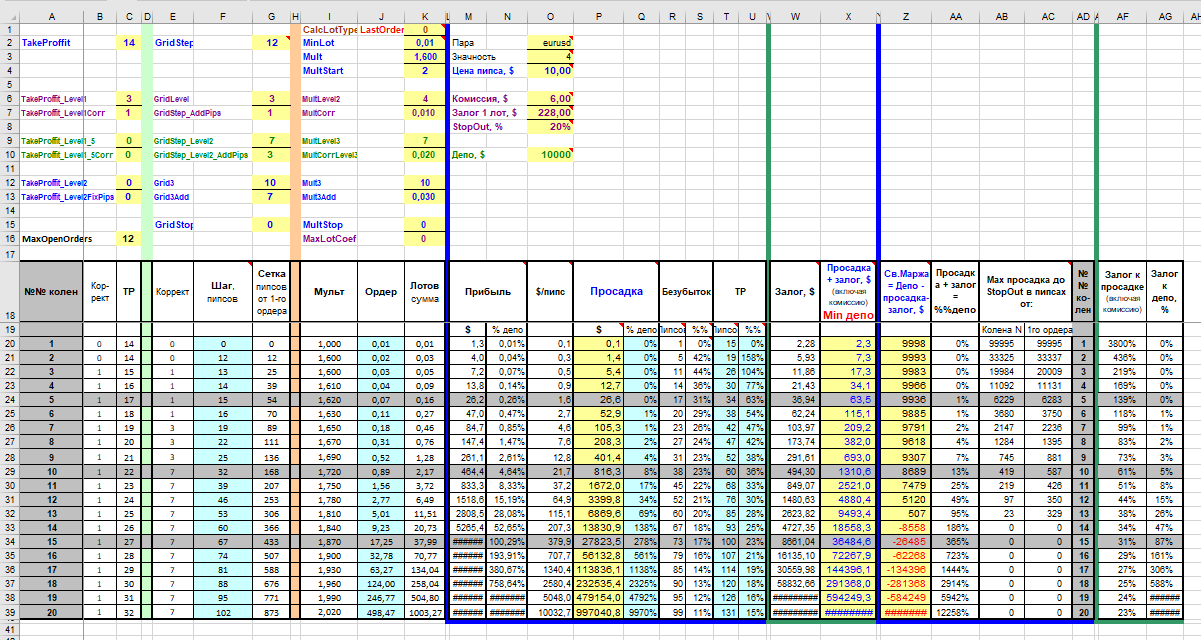1201x640 pixels.
Task: Select the eurusd pair cell
Action: [550, 44]
